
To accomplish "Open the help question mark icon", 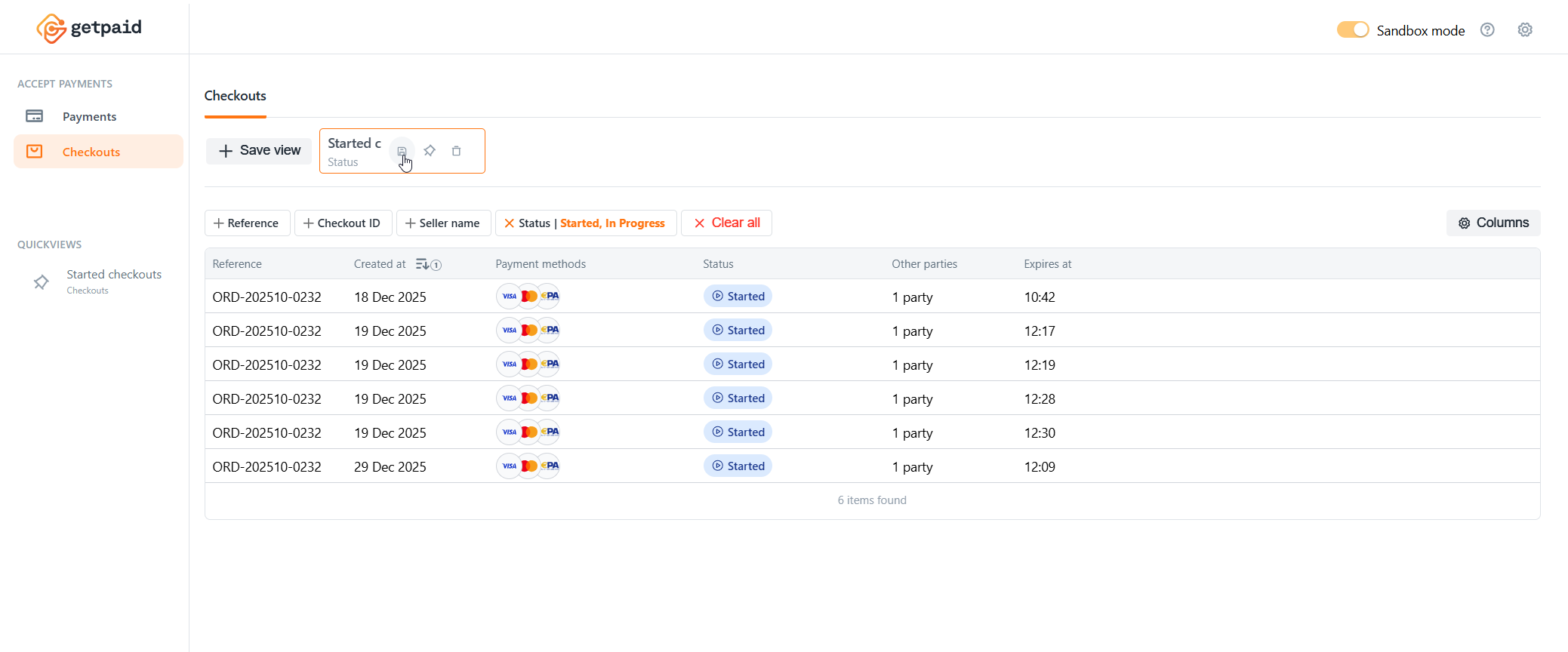I will 1487,29.
